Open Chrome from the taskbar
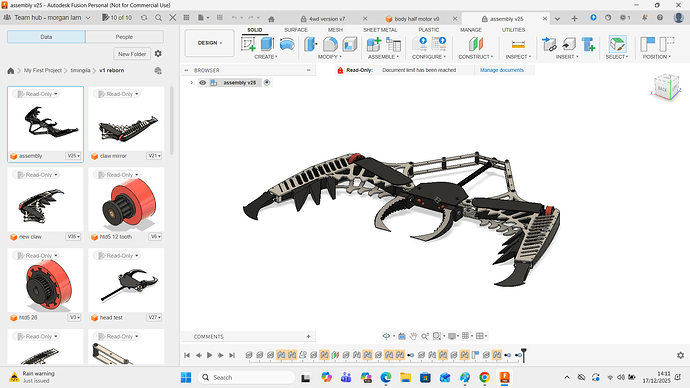Viewport: 690px width, 388px height. (x=484, y=377)
